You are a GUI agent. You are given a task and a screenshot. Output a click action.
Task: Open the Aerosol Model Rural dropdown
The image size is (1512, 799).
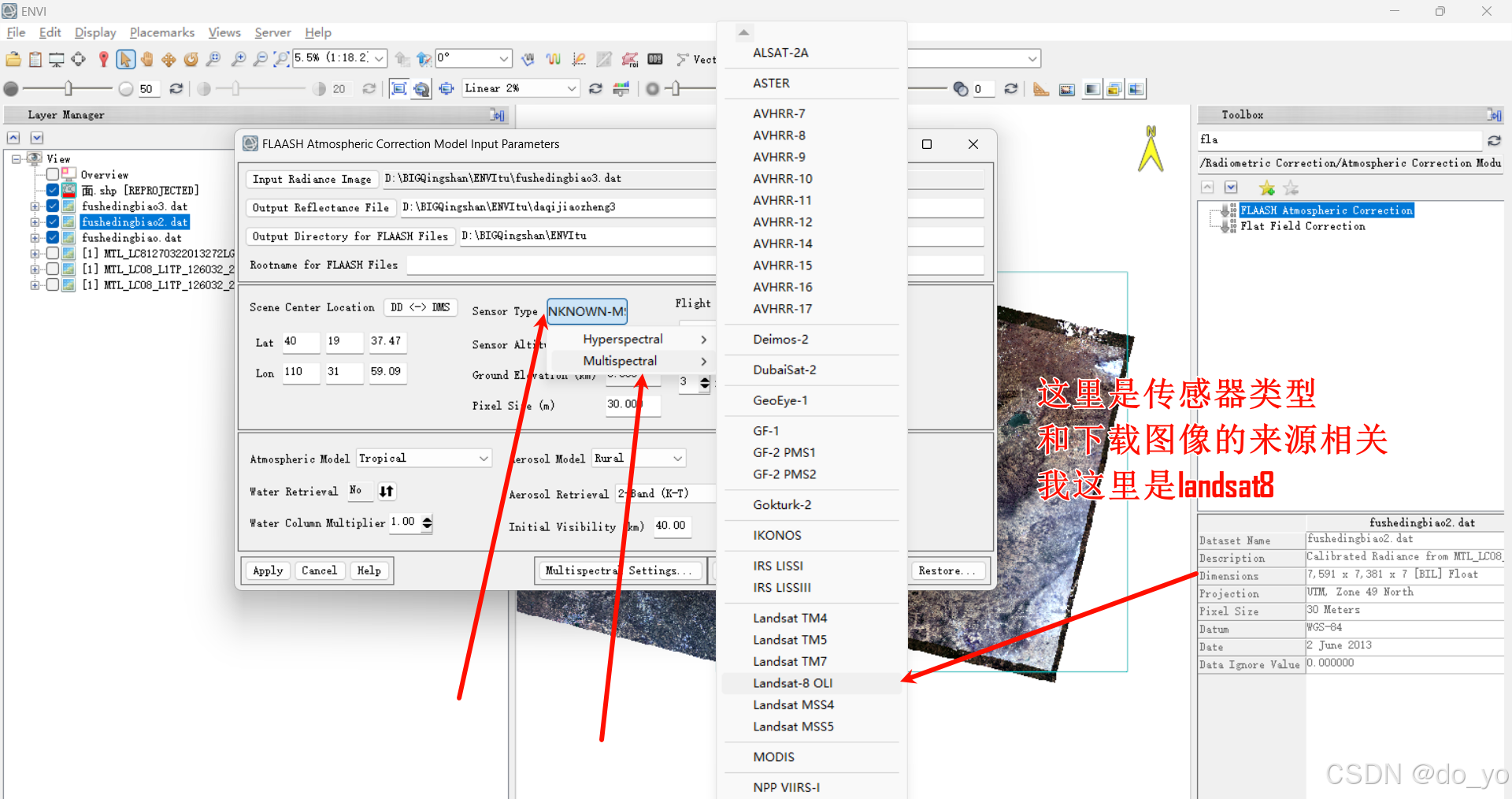(x=677, y=459)
